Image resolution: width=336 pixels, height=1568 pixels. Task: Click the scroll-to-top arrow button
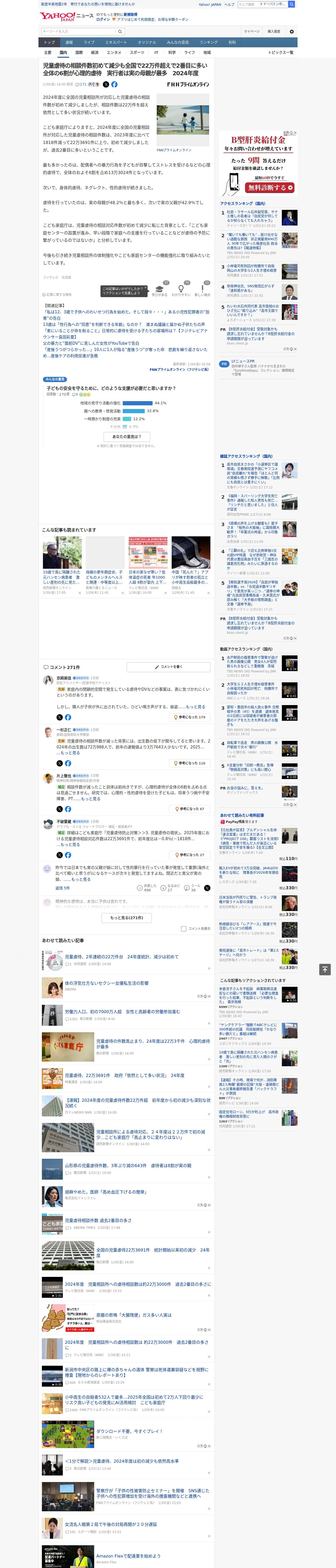tap(325, 969)
